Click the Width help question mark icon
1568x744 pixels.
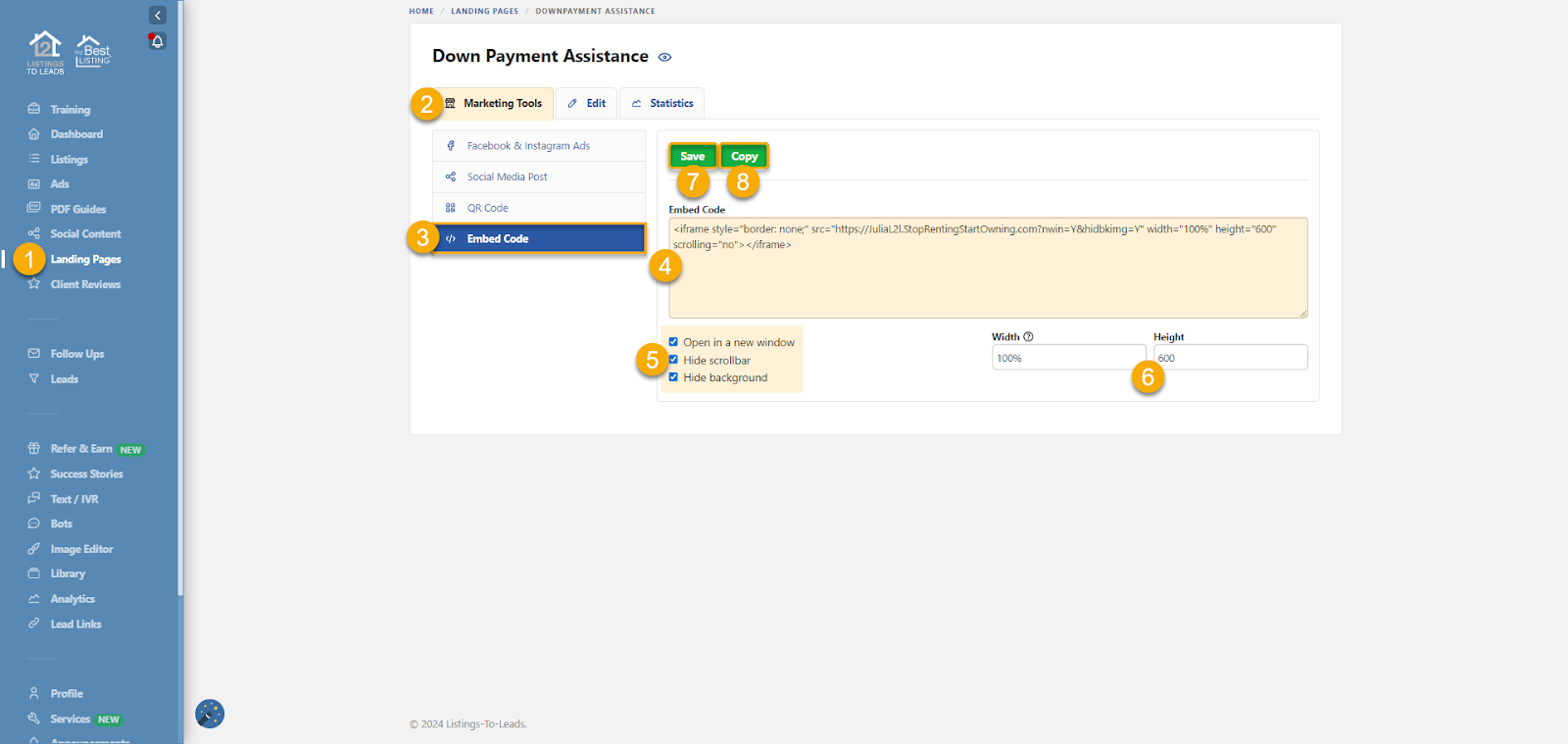coord(1028,337)
